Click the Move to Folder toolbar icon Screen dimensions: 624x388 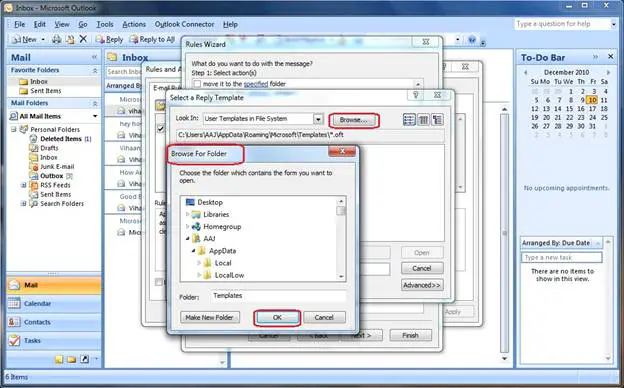tap(70, 39)
